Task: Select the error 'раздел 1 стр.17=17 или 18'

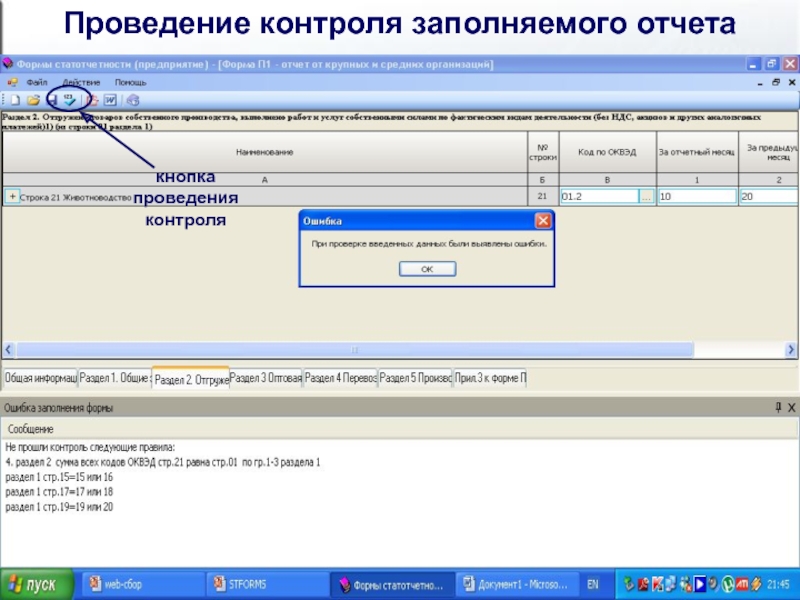Action: tap(59, 492)
